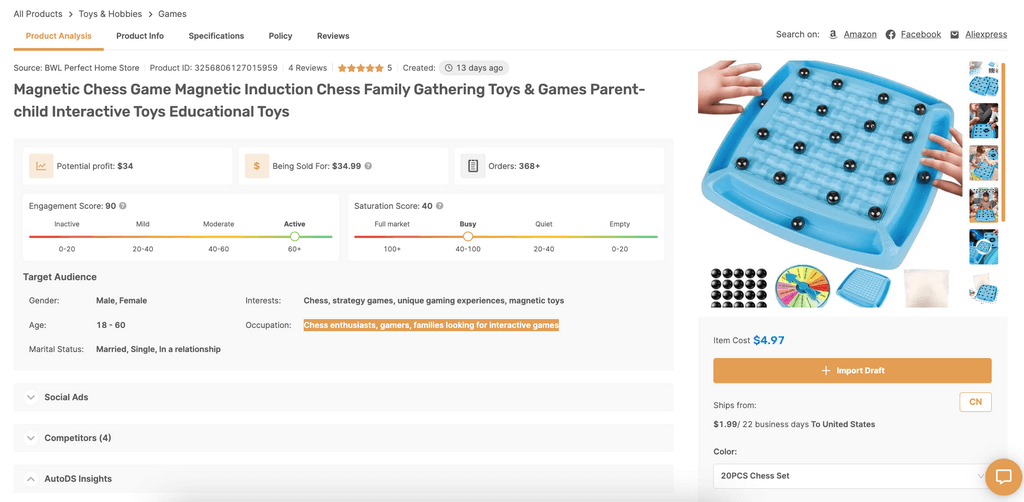Click the Import Draft button
1024x502 pixels.
(x=852, y=371)
